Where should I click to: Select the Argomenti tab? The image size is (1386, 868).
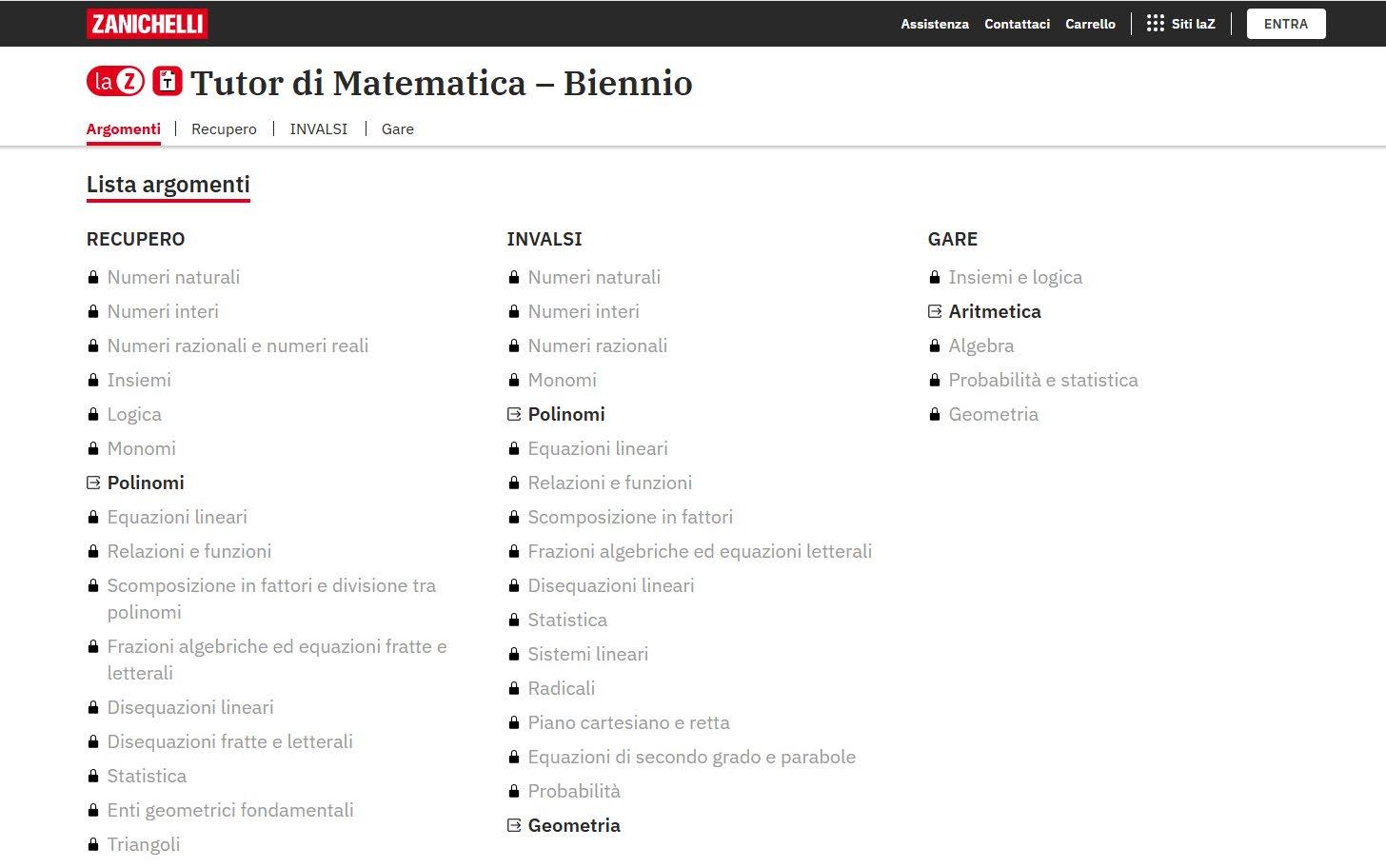pyautogui.click(x=124, y=129)
